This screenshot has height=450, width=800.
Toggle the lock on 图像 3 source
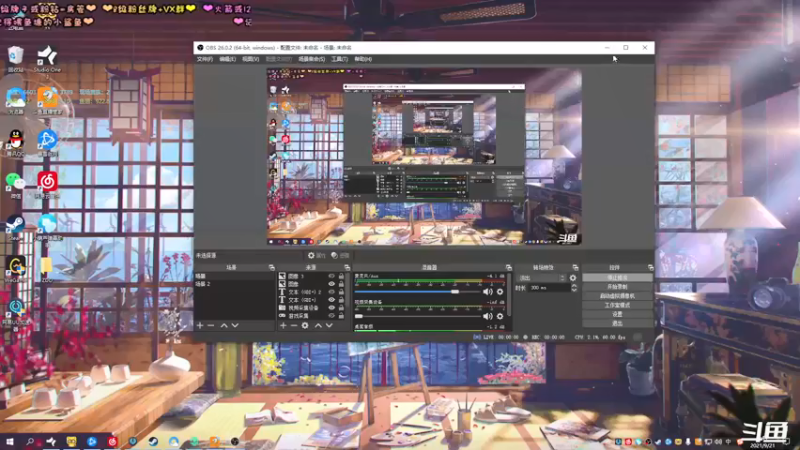tap(341, 276)
